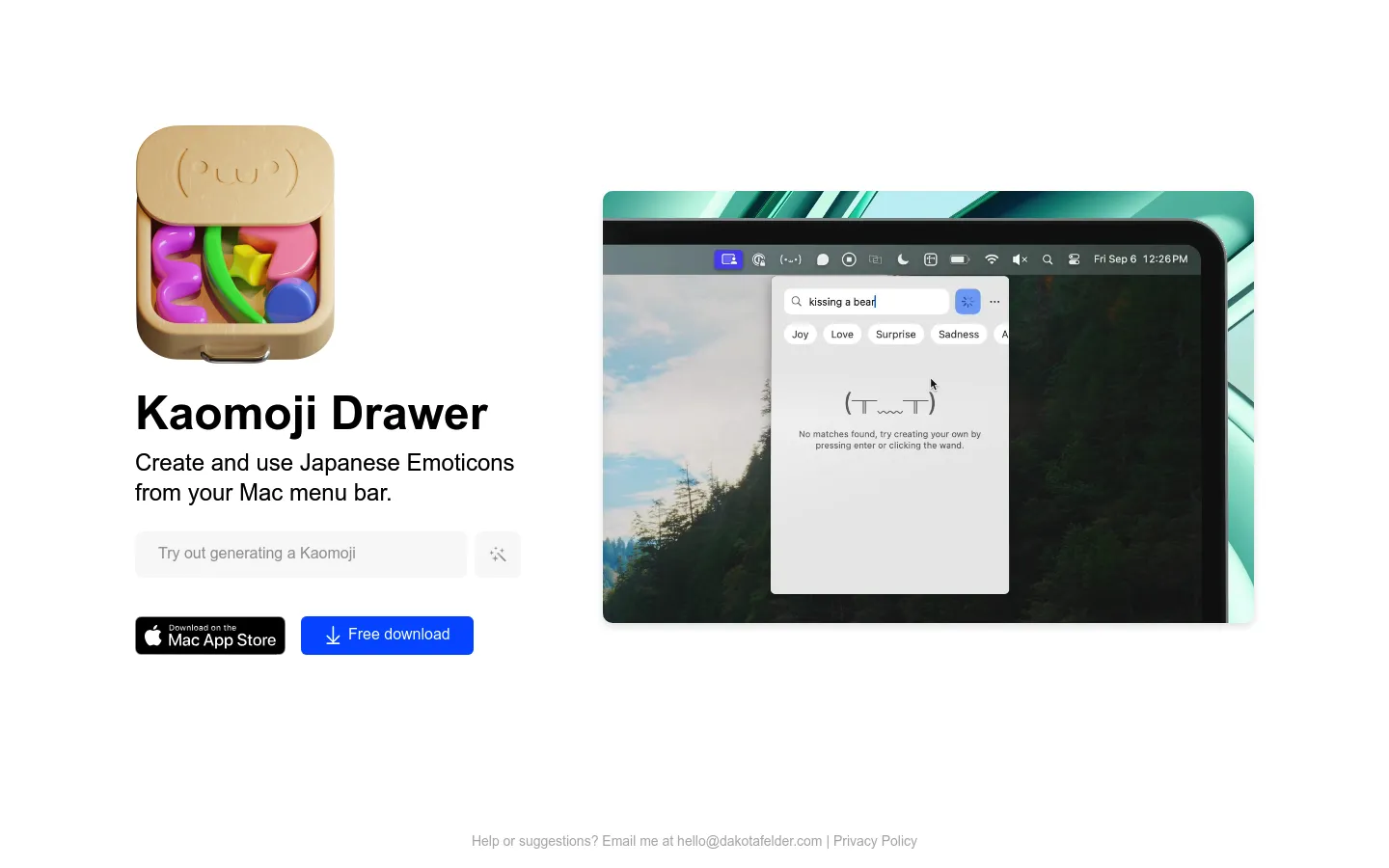Click the muted speaker icon in preview menu bar

(x=1020, y=259)
